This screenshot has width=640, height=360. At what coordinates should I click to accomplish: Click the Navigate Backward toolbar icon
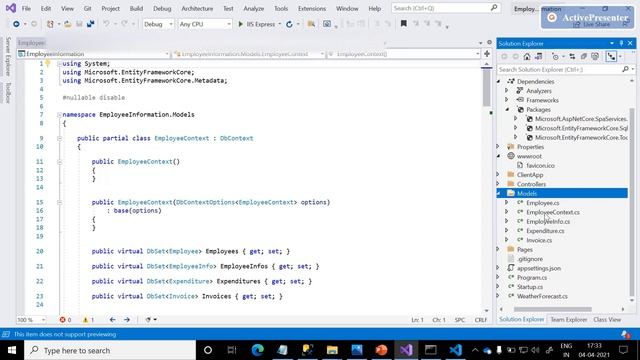[x=16, y=24]
